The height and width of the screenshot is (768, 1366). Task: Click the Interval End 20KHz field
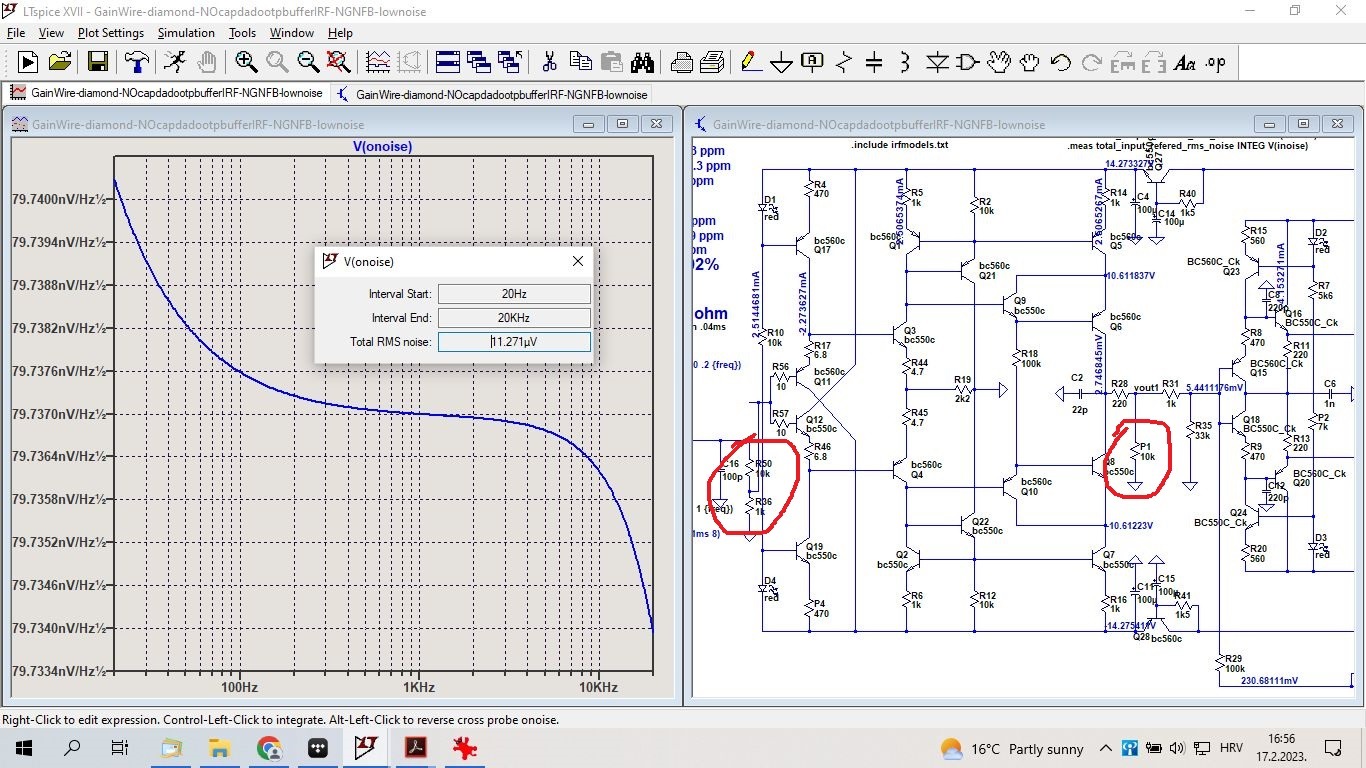point(514,318)
